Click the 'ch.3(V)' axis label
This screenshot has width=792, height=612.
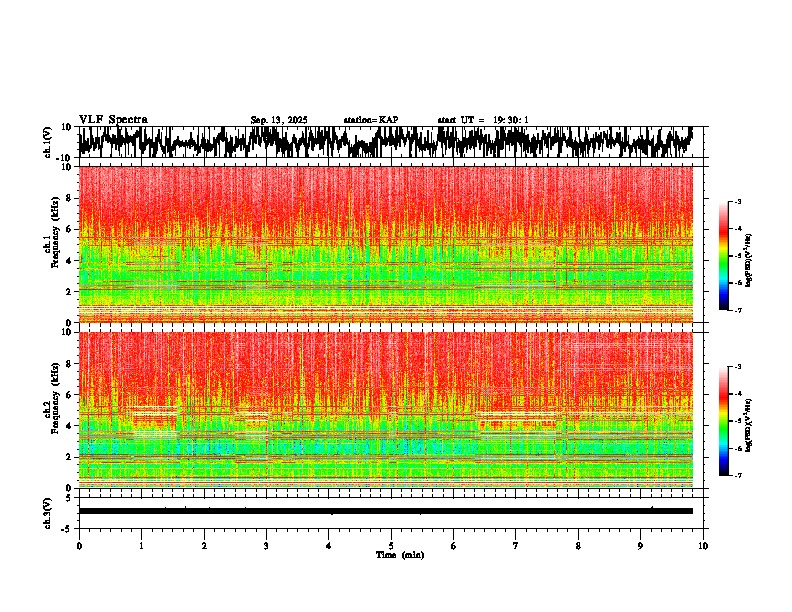tap(48, 513)
